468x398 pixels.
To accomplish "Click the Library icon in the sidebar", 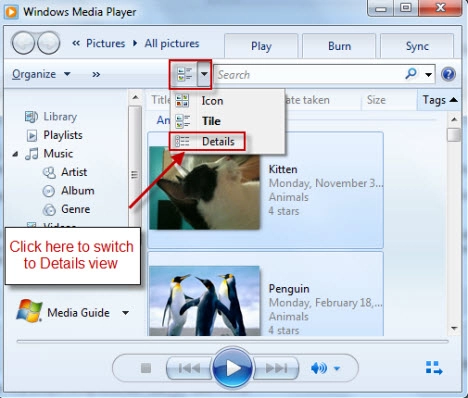I will [31, 117].
